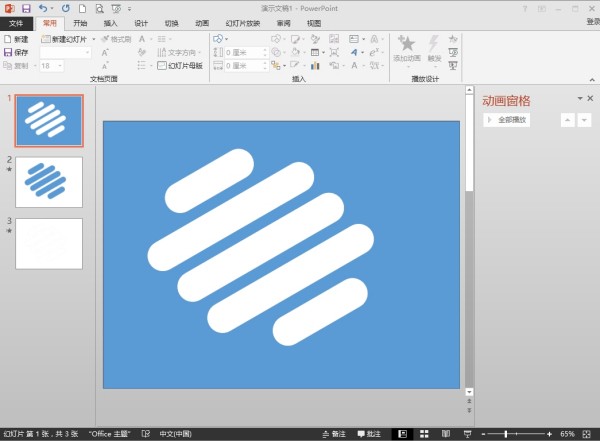The image size is (600, 441).
Task: Select slide 2 thumbnail in the slide panel
Action: tap(49, 181)
